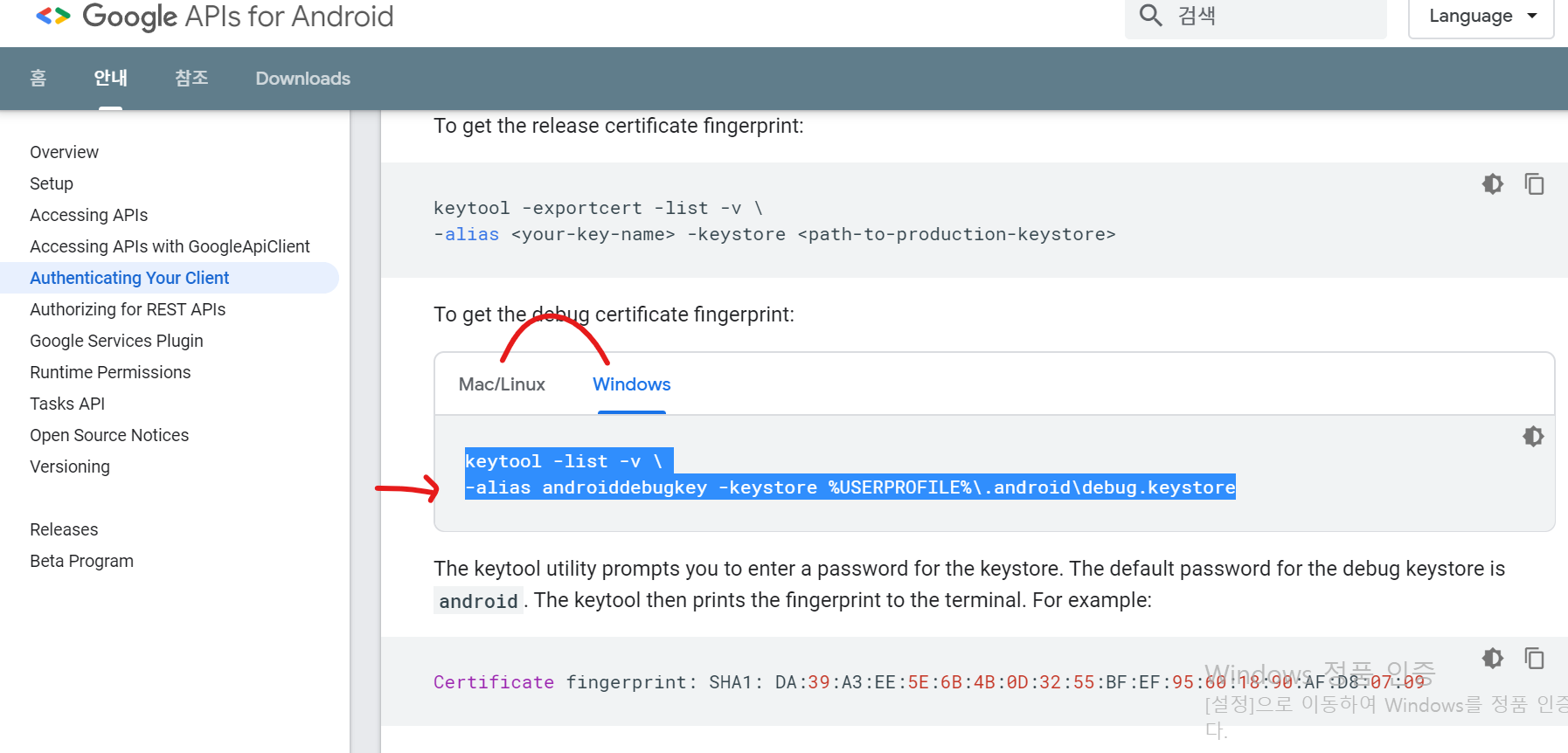Open the 참조 tab
Screen dimensions: 1568x753
[191, 78]
